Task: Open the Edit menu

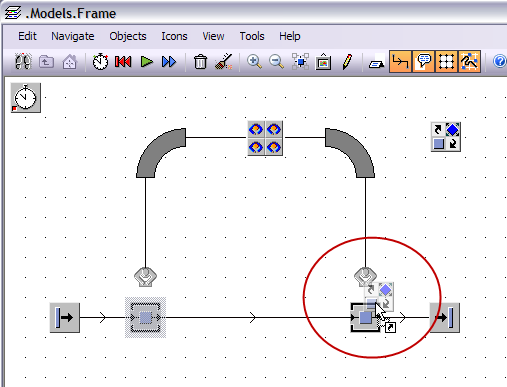Action: [x=27, y=36]
